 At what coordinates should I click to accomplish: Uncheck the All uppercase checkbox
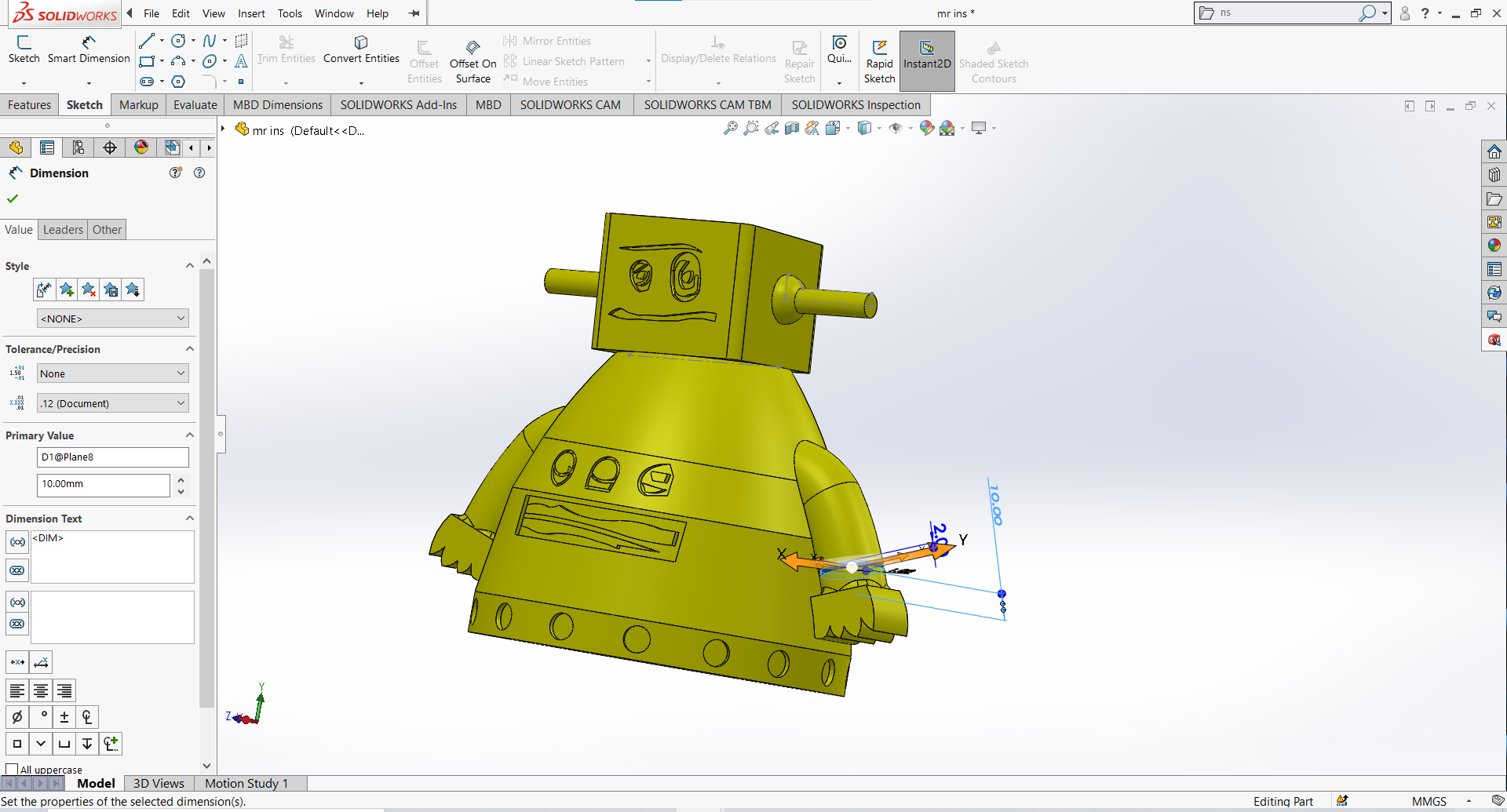pos(12,769)
